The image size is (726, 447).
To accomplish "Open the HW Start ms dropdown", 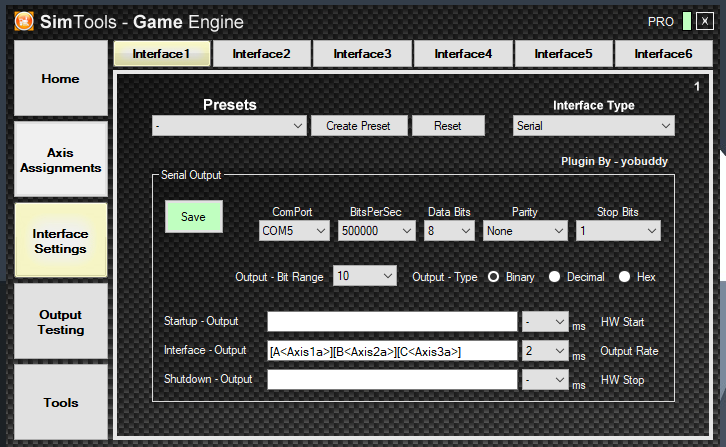I will tap(545, 322).
